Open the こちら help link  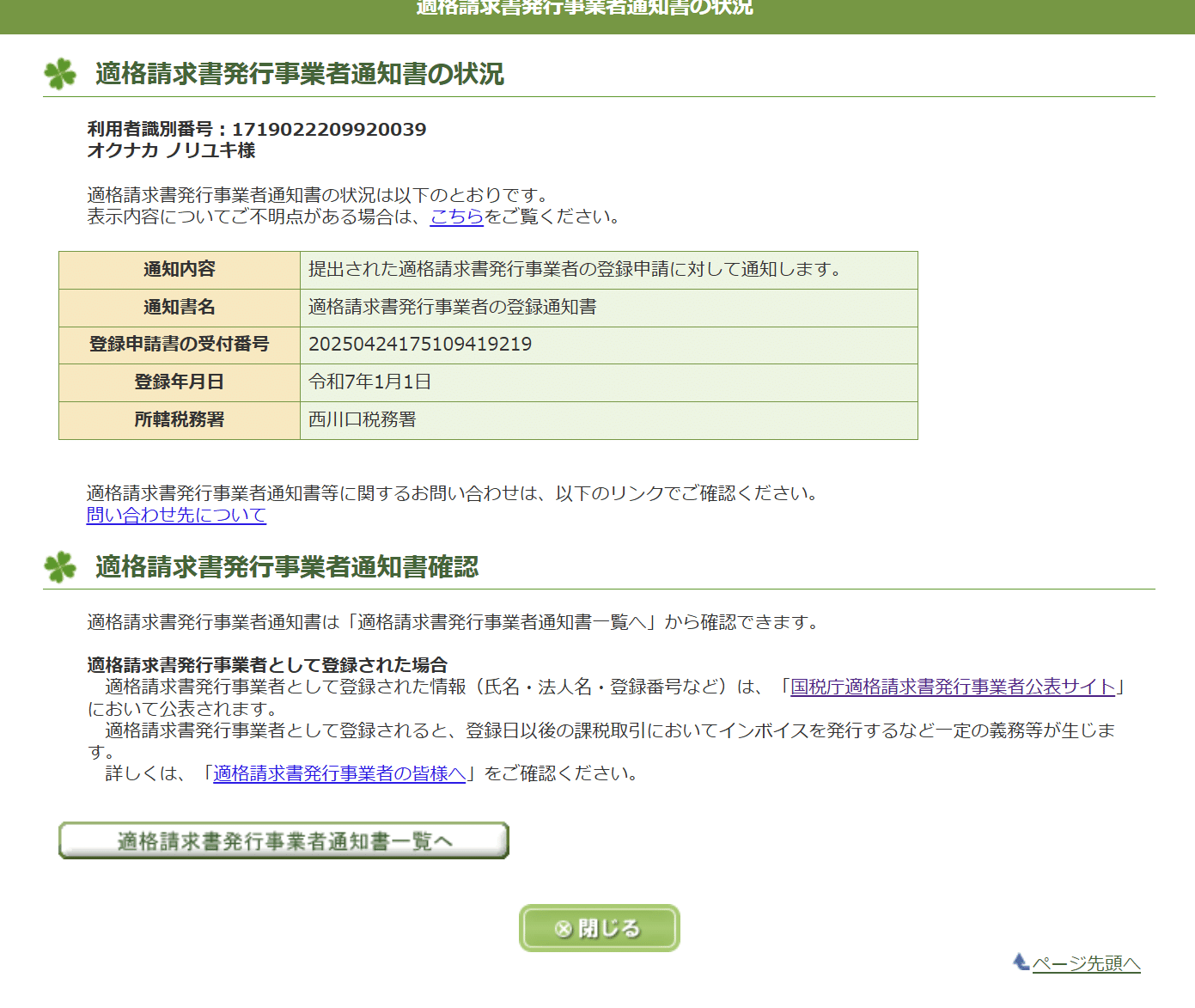pyautogui.click(x=456, y=217)
